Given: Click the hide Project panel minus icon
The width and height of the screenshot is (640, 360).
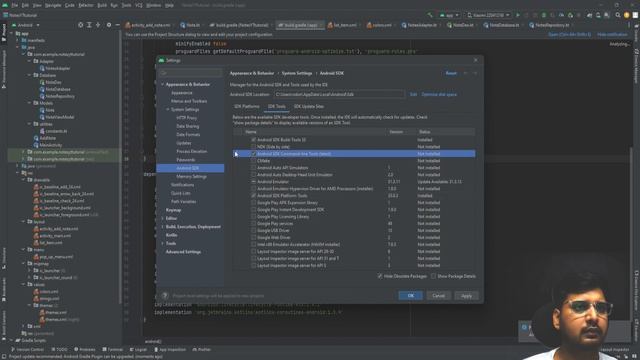Looking at the screenshot, I should click(118, 25).
